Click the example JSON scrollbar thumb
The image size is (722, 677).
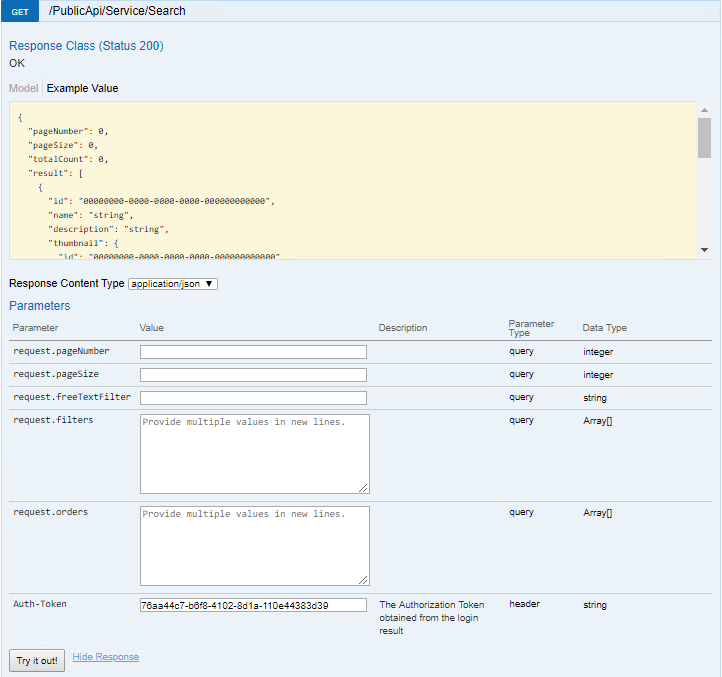pos(704,138)
